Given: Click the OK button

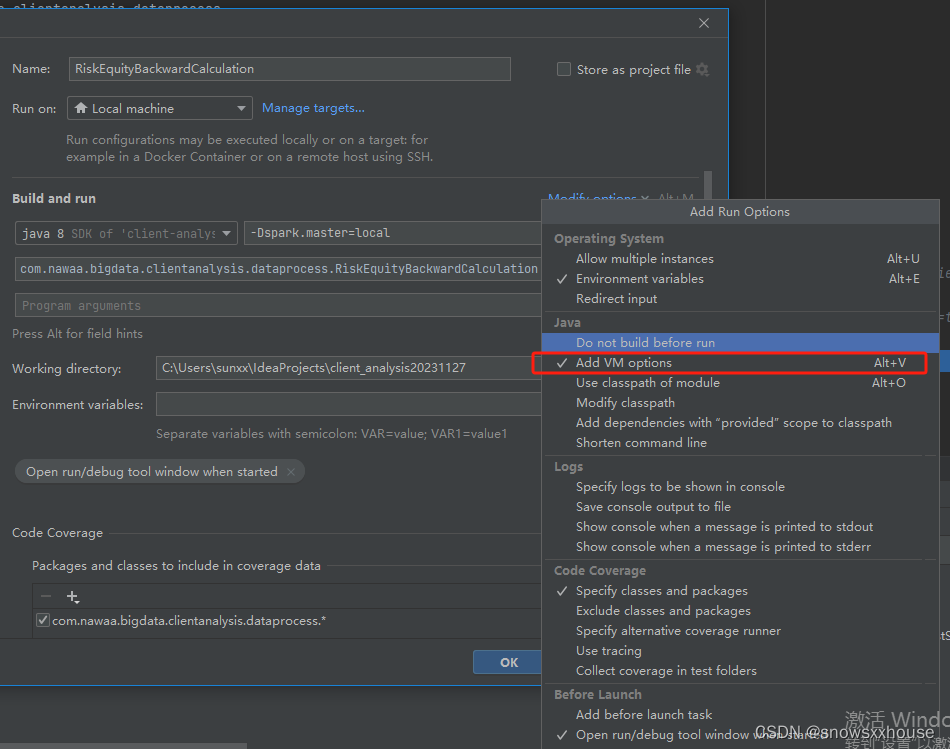Looking at the screenshot, I should coord(508,661).
